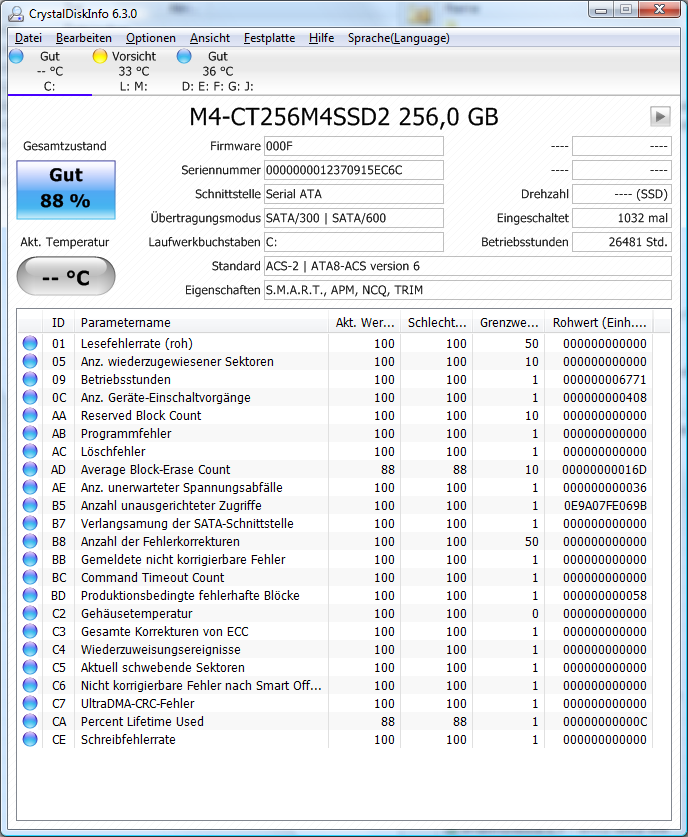Click the Drehzahl field ---- (SSD)

point(622,194)
